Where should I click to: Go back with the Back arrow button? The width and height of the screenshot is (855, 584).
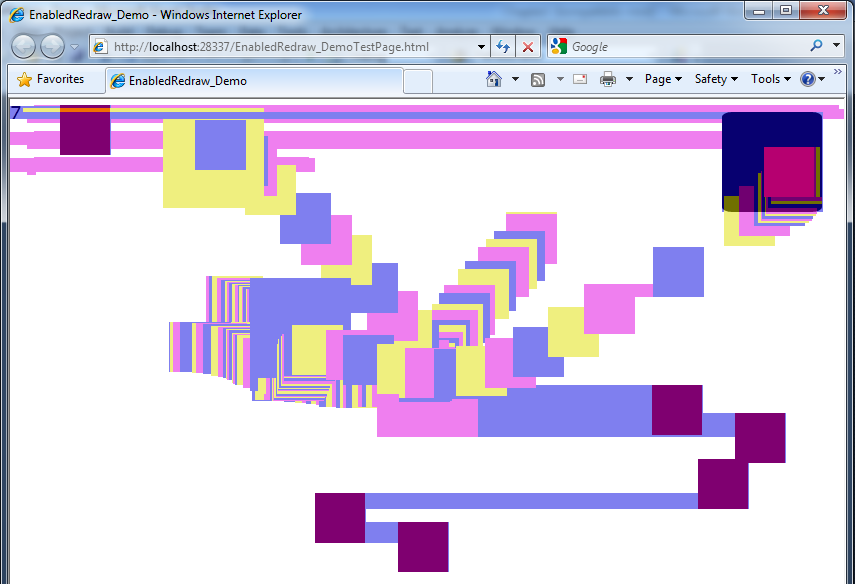pyautogui.click(x=23, y=46)
